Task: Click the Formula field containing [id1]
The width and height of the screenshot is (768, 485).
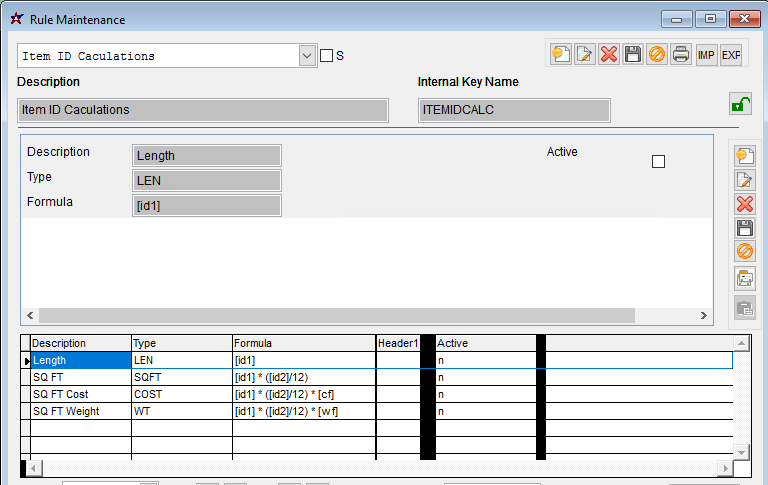Action: [x=207, y=205]
